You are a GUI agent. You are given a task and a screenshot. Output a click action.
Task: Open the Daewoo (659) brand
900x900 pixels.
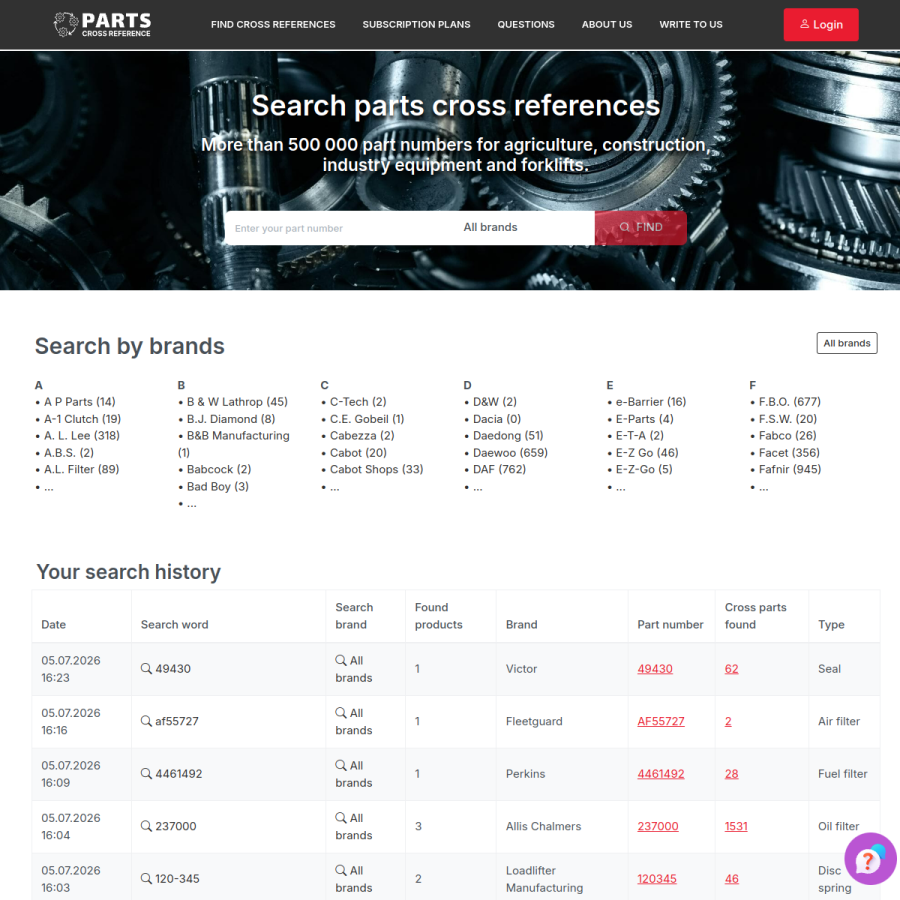click(x=510, y=453)
